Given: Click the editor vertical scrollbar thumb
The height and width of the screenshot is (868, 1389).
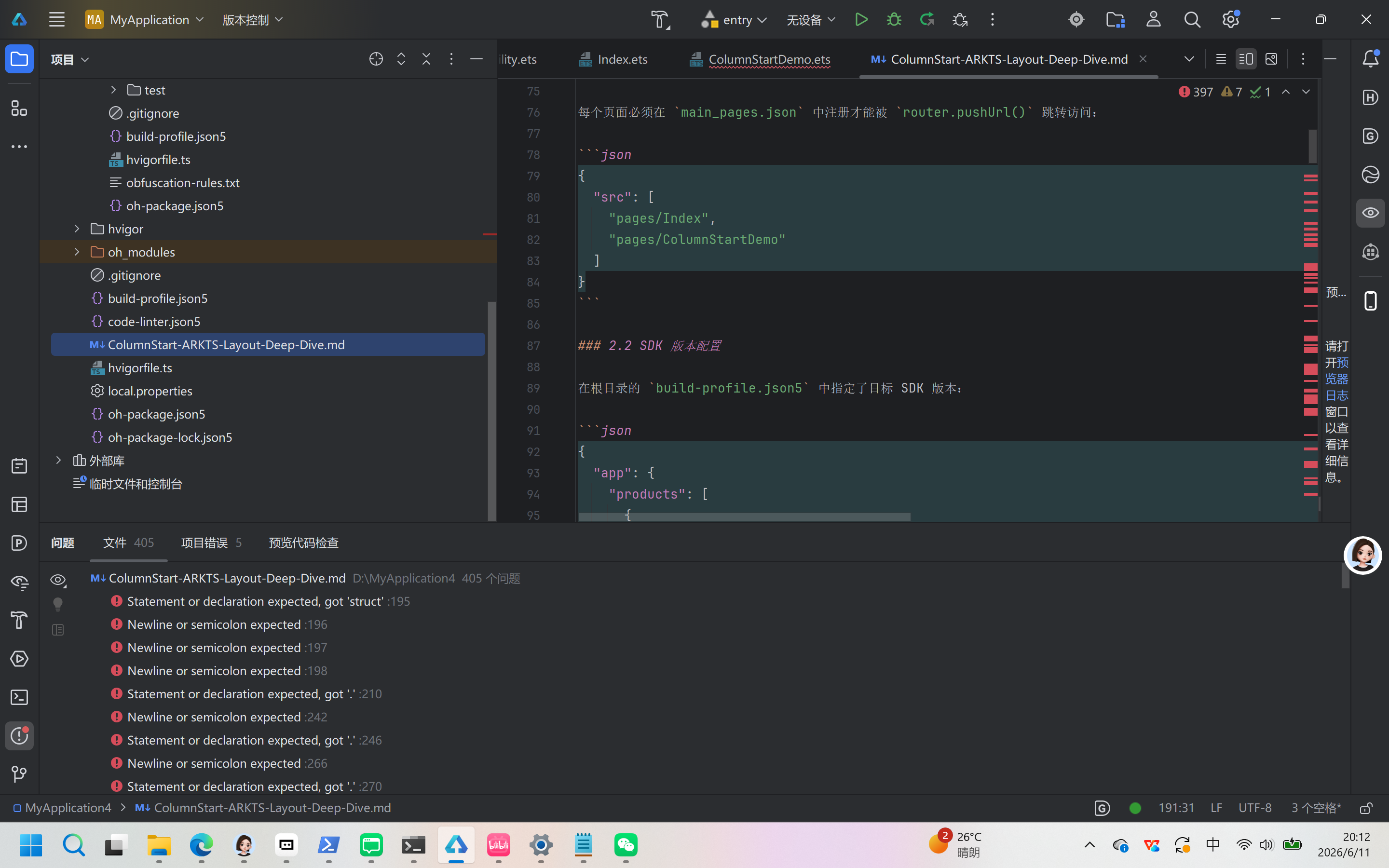Looking at the screenshot, I should [x=1312, y=147].
